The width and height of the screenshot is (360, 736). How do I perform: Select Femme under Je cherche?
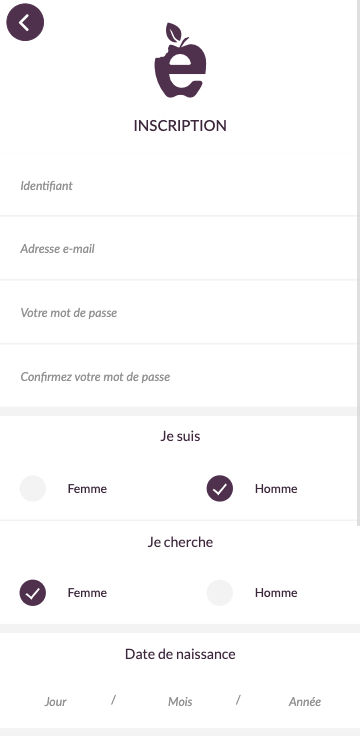(x=32, y=593)
